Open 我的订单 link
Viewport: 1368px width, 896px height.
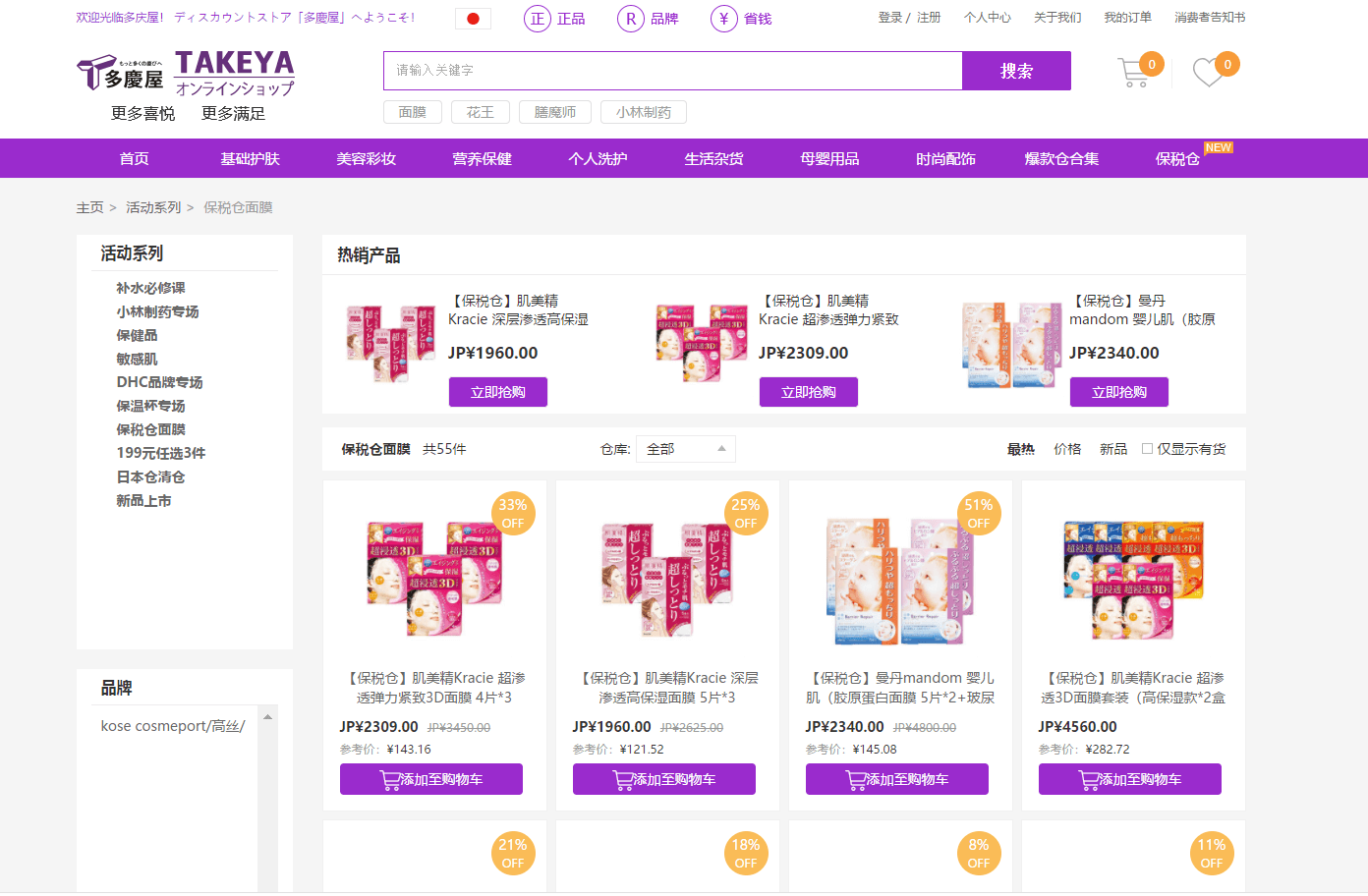pos(1127,18)
